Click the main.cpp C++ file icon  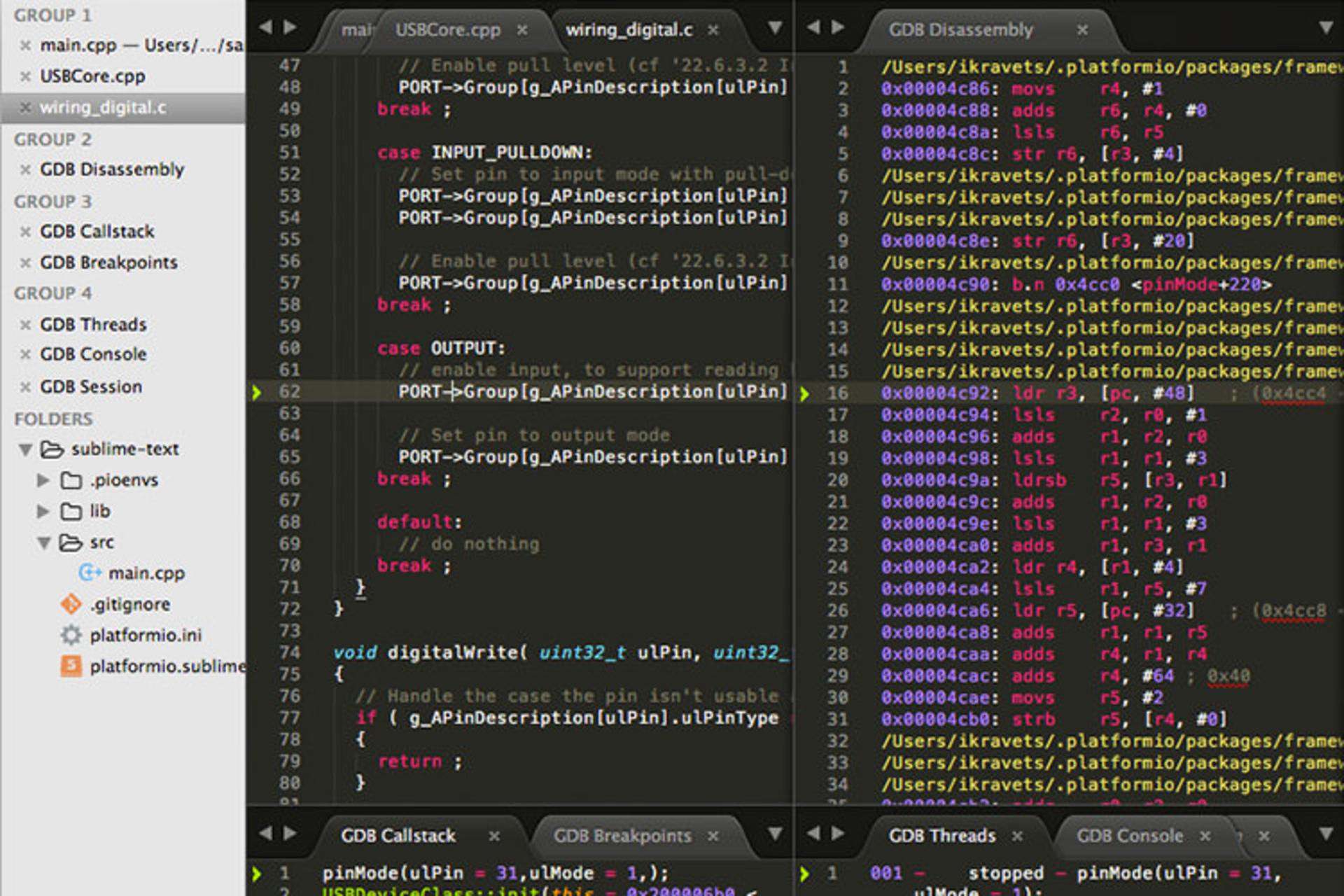(90, 573)
